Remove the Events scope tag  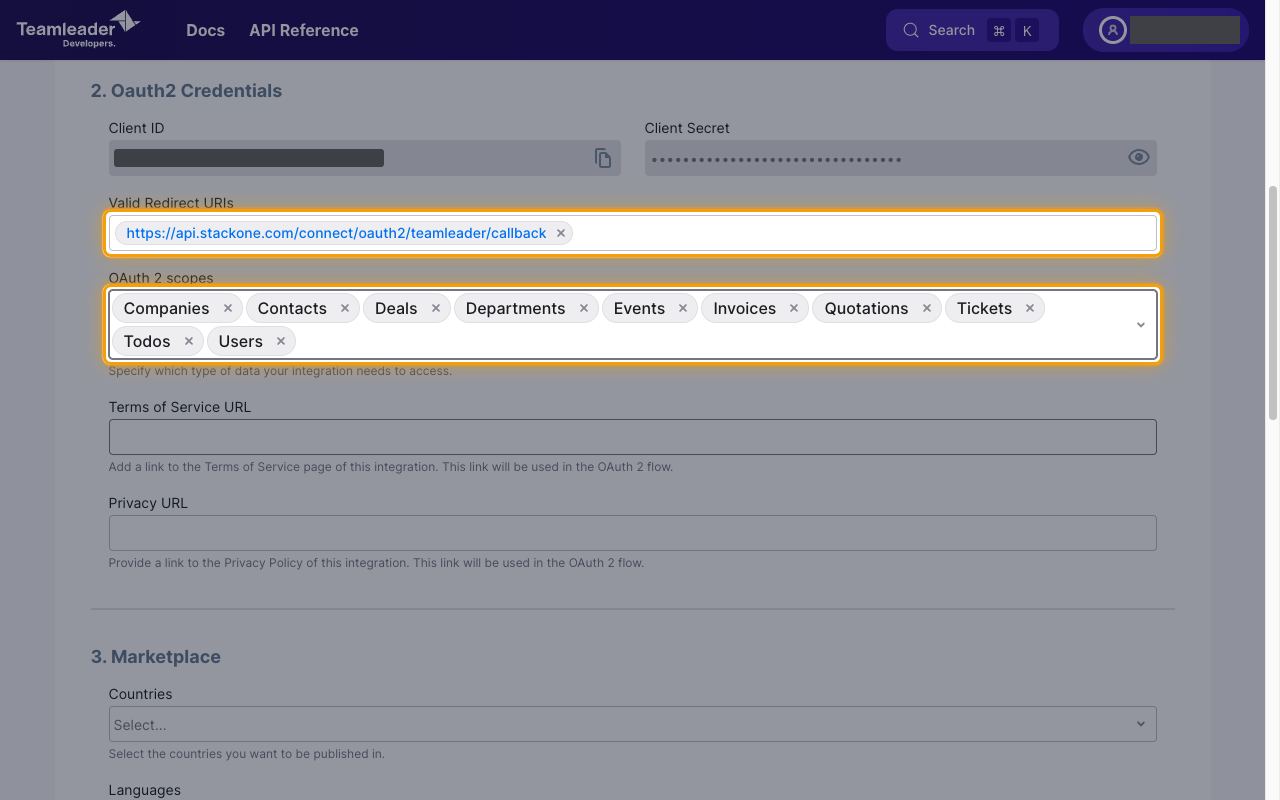683,308
